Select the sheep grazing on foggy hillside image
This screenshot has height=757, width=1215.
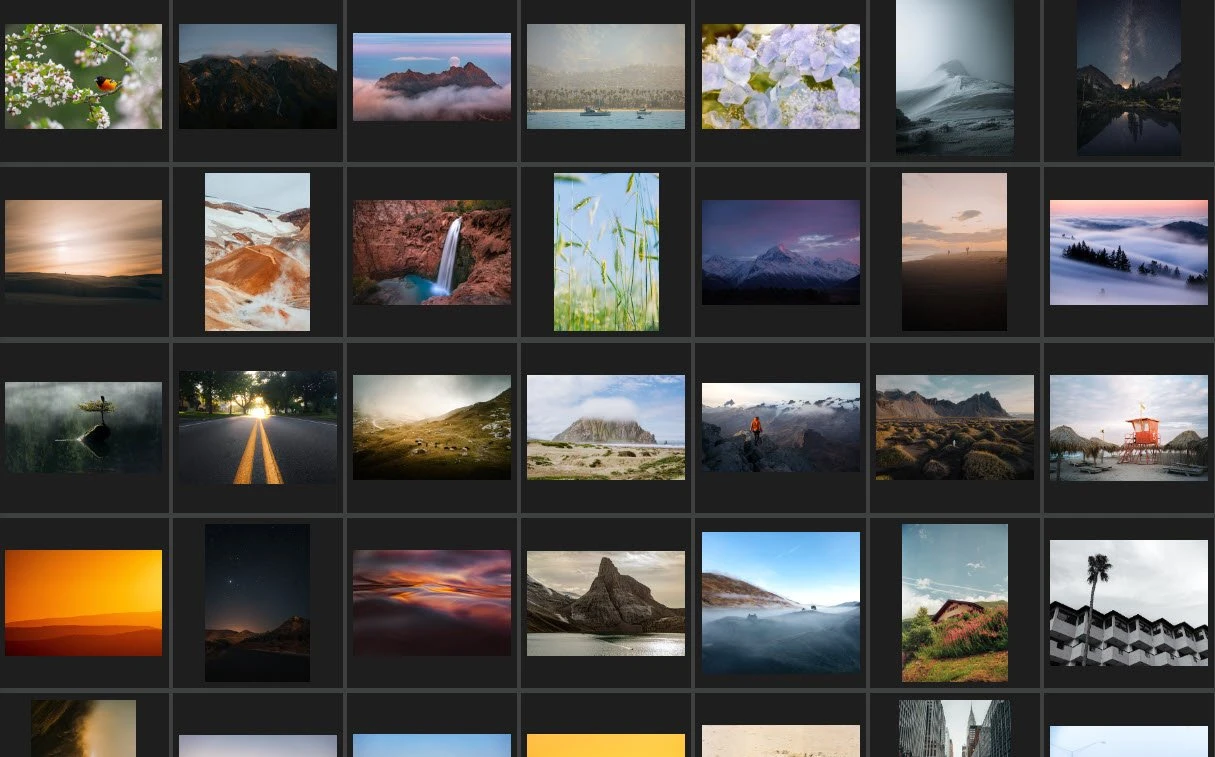point(431,427)
